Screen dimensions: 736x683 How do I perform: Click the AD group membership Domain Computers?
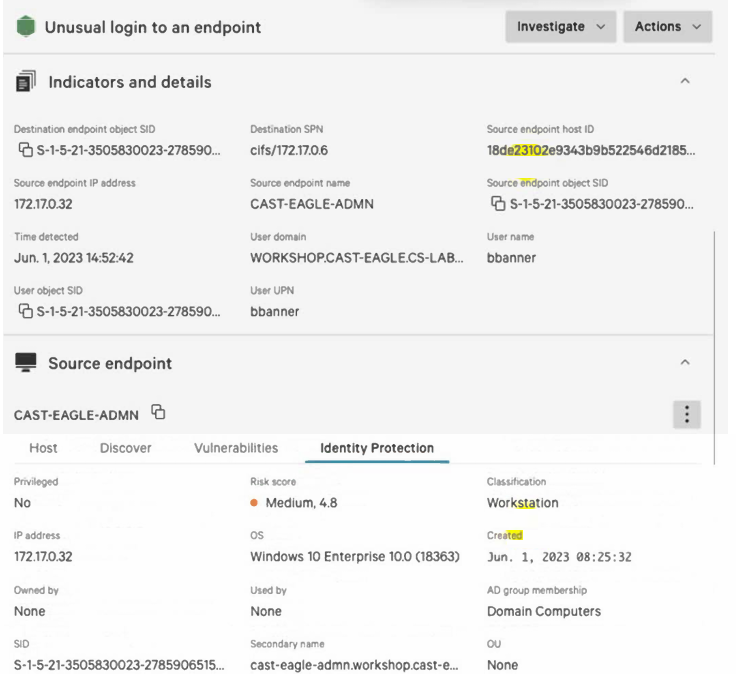(544, 611)
